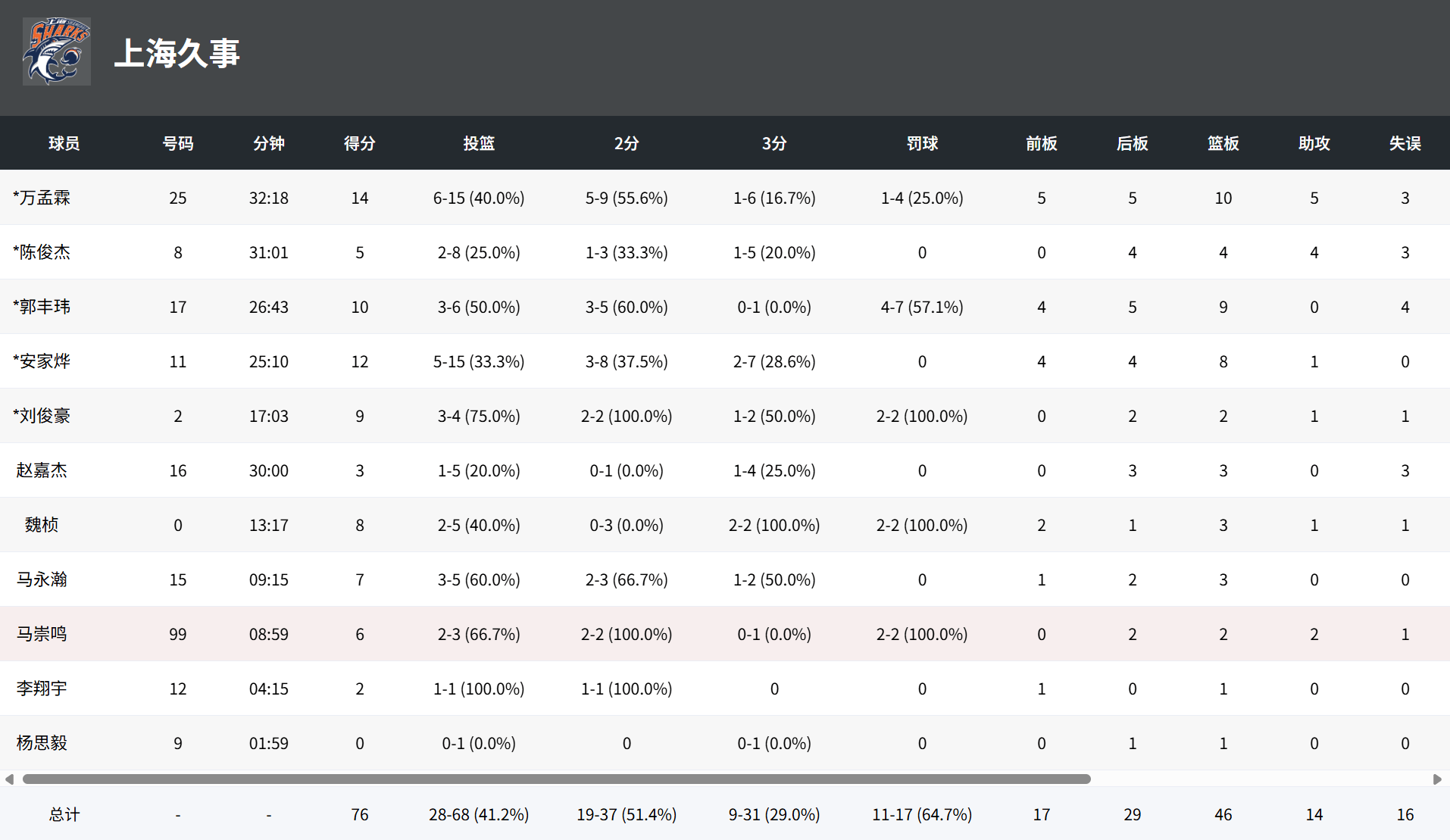Click the 号码 column header
The width and height of the screenshot is (1450, 840).
pyautogui.click(x=178, y=143)
